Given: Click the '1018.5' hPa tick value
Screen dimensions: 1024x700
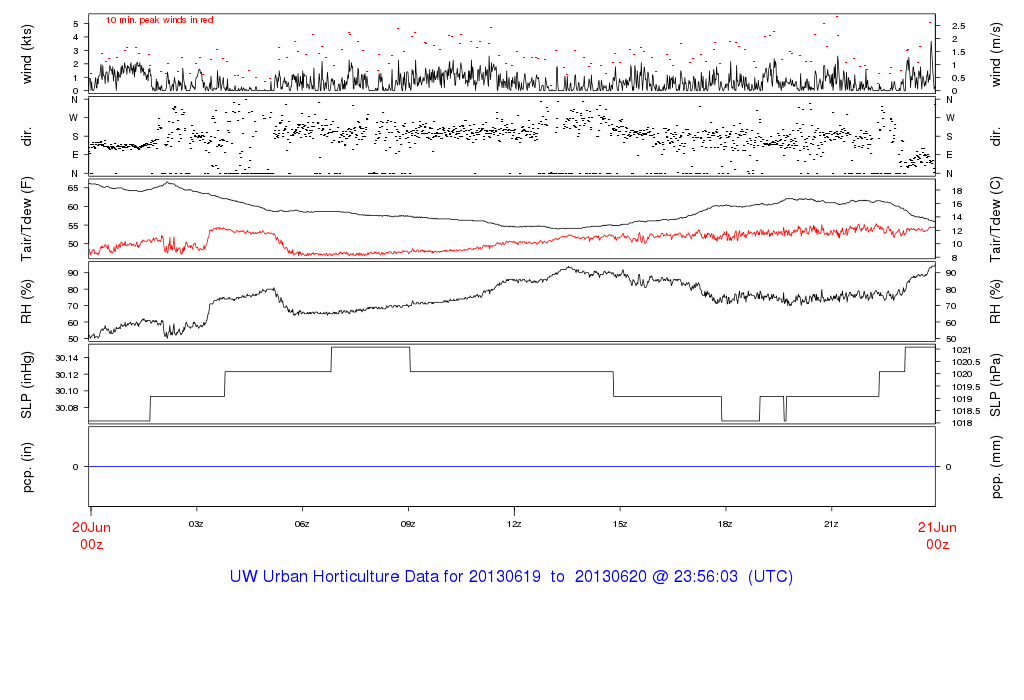Looking at the screenshot, I should click(967, 411).
